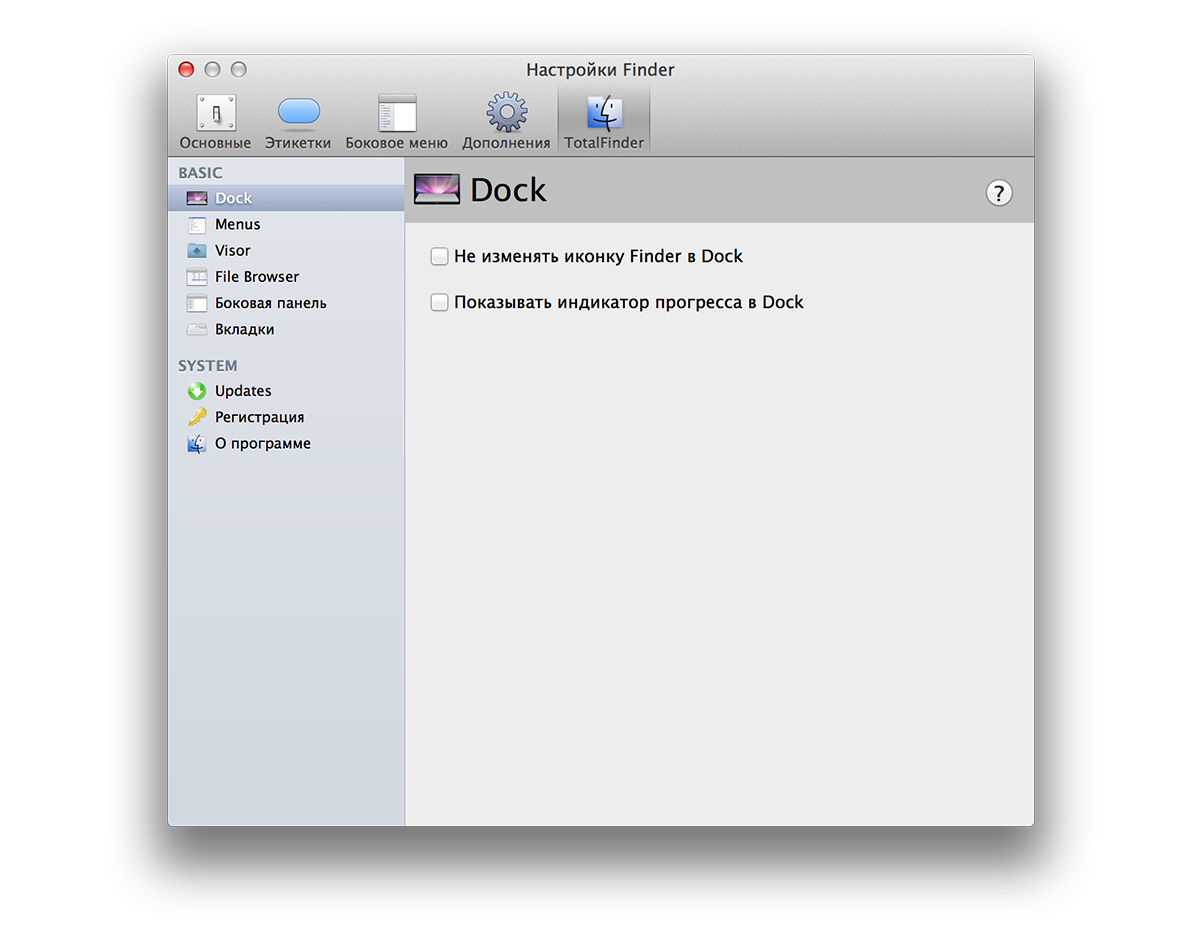The height and width of the screenshot is (937, 1200).
Task: Open the Основные preferences pane
Action: tap(215, 122)
